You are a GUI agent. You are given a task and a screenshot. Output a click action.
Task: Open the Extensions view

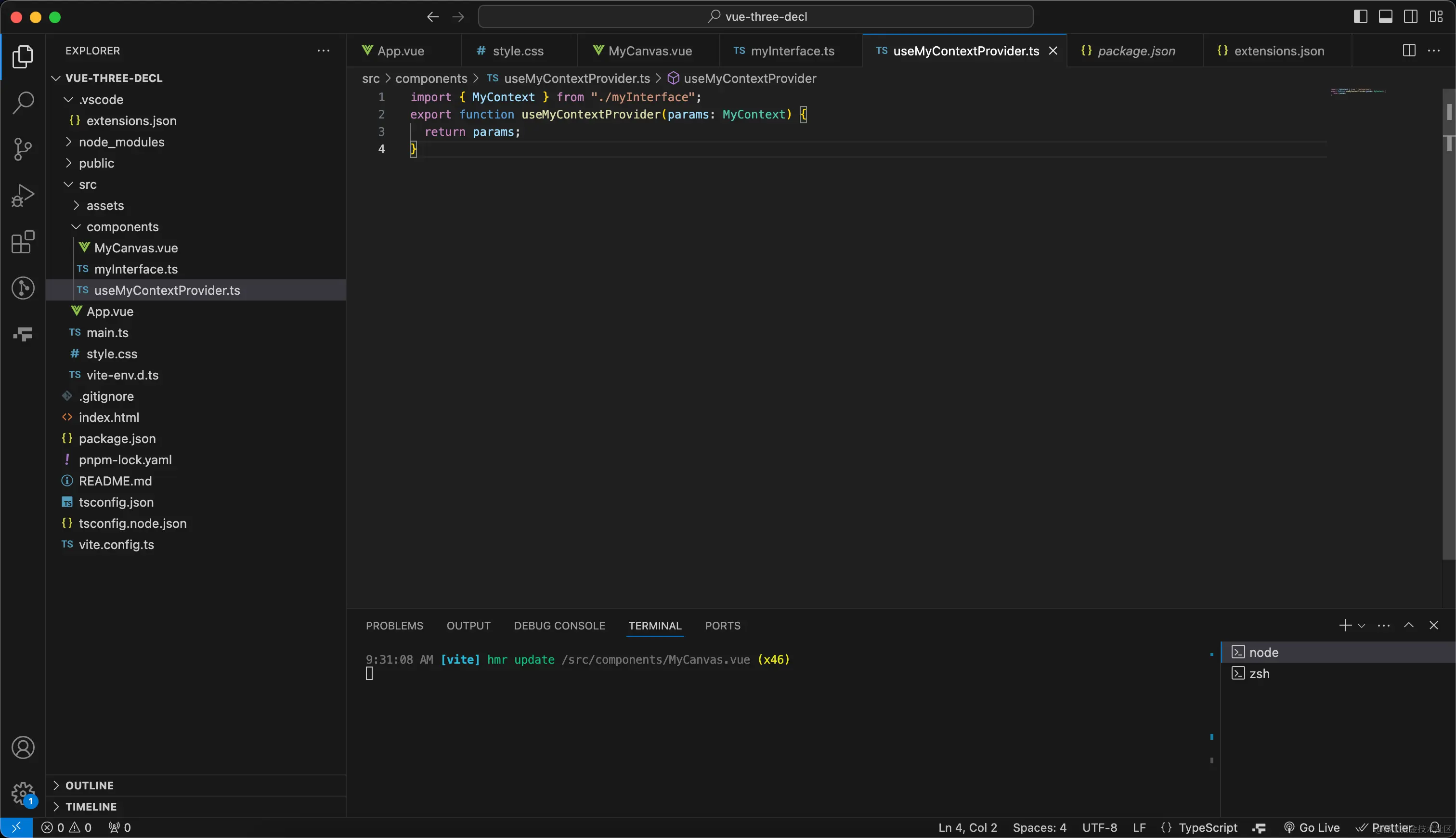click(x=23, y=242)
